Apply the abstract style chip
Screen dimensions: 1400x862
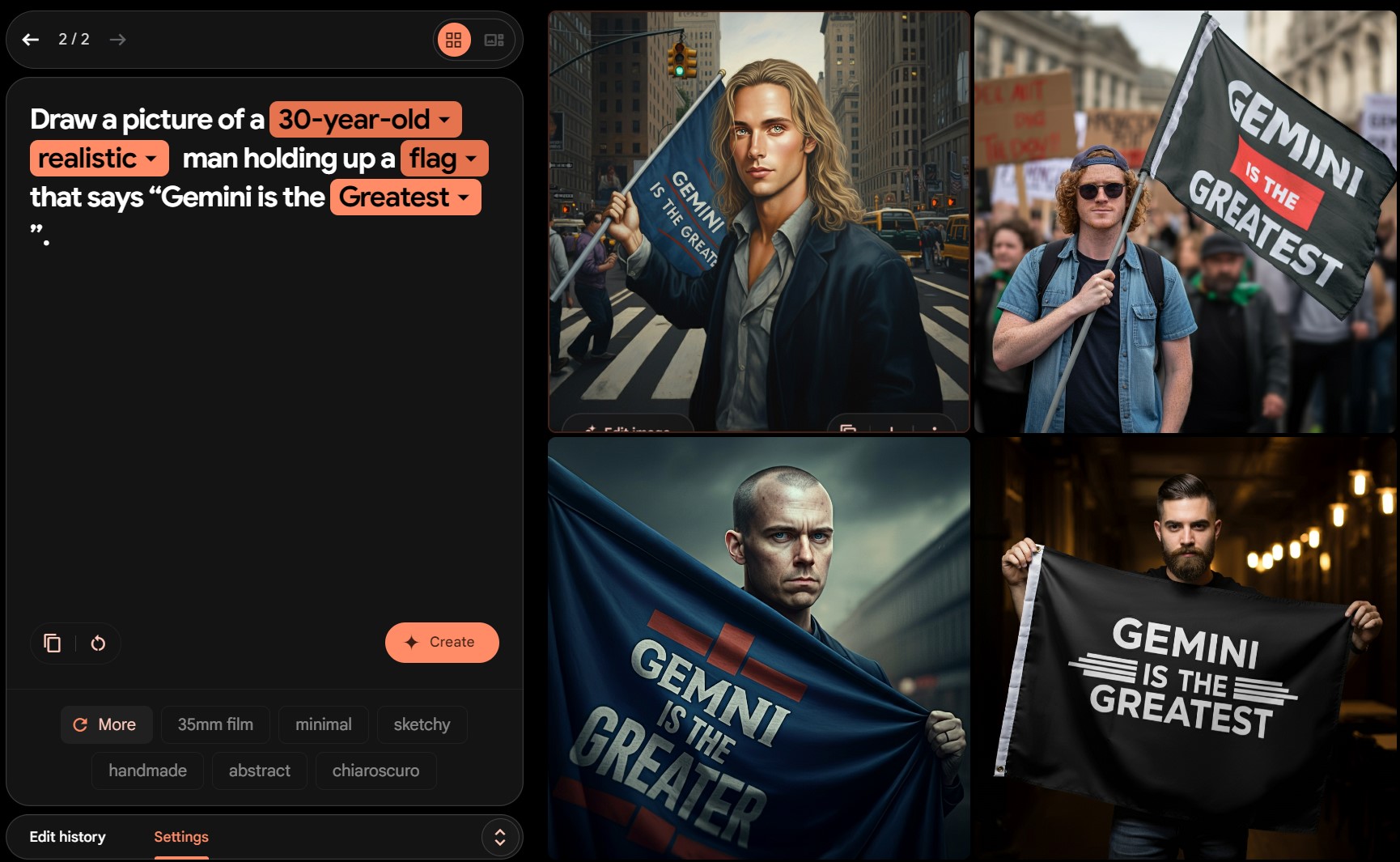260,771
